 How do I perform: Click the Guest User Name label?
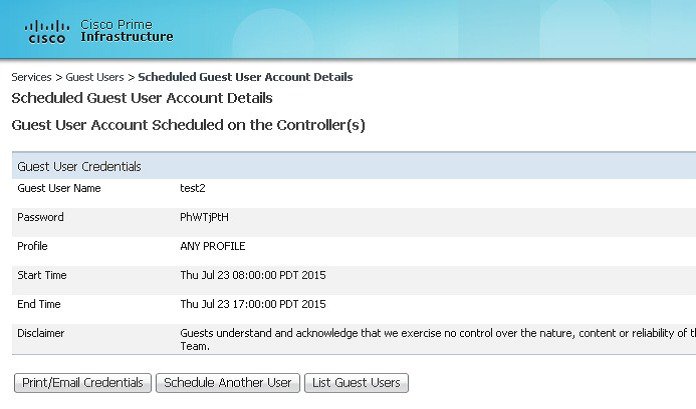(x=59, y=188)
